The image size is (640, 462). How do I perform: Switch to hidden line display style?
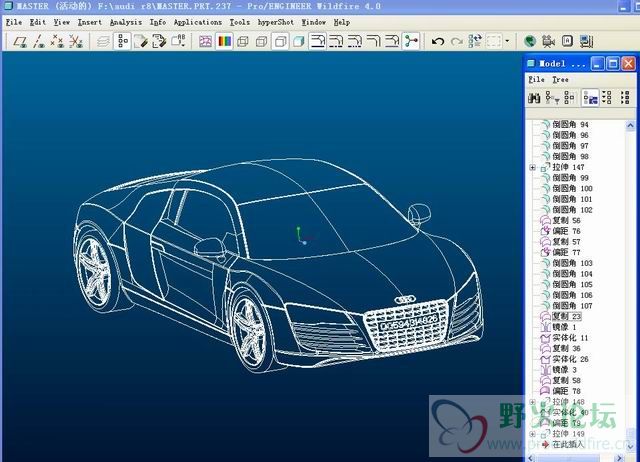click(x=261, y=41)
